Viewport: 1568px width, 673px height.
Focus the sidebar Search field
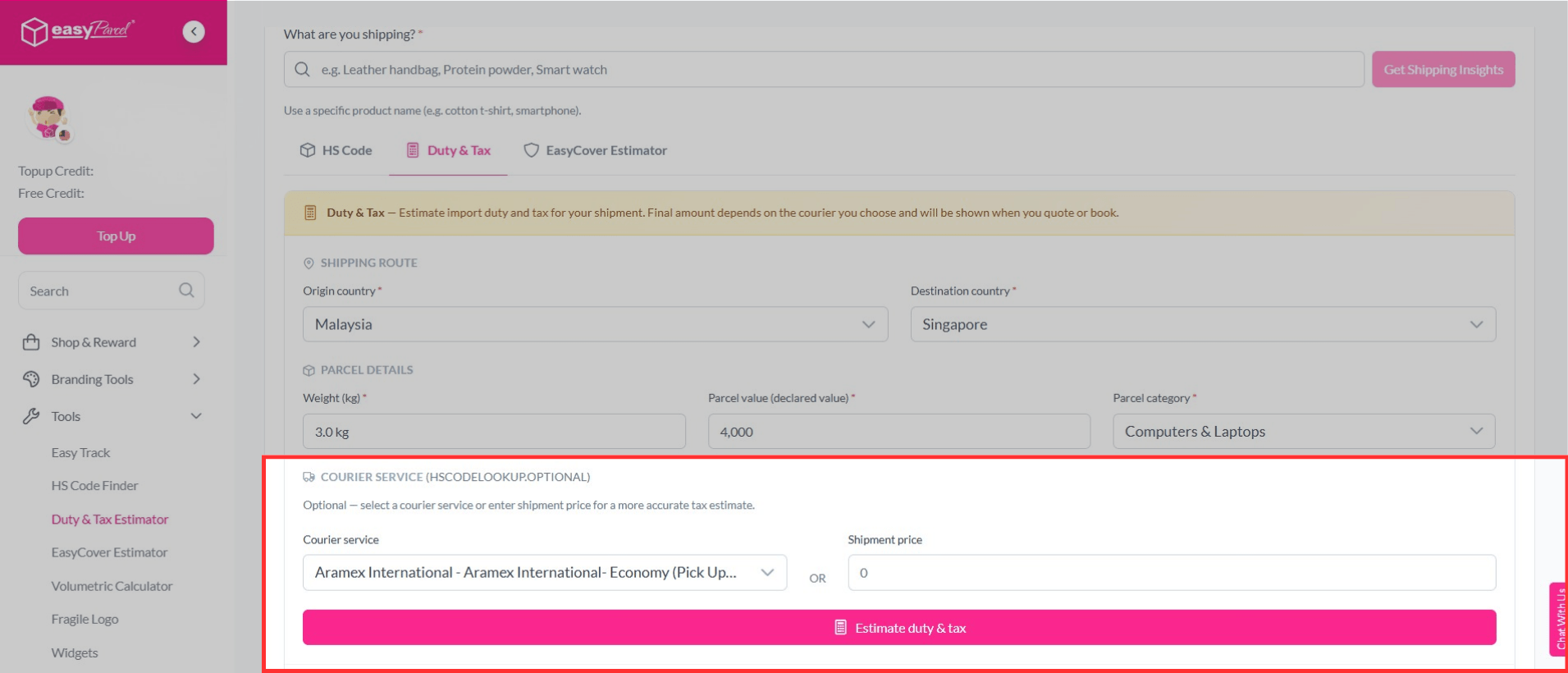[112, 291]
